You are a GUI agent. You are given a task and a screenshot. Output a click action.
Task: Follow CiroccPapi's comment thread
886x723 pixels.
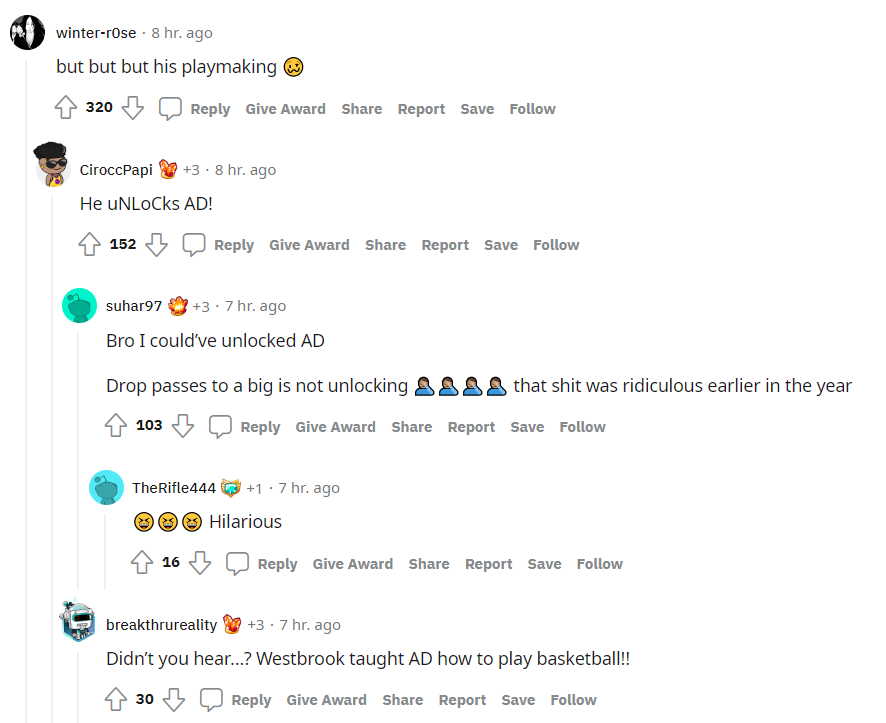point(556,245)
